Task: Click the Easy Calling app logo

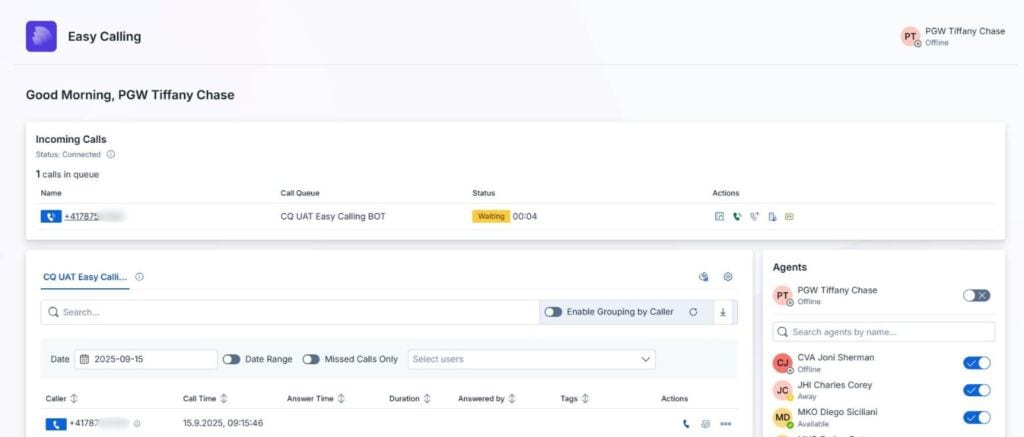Action: click(41, 37)
